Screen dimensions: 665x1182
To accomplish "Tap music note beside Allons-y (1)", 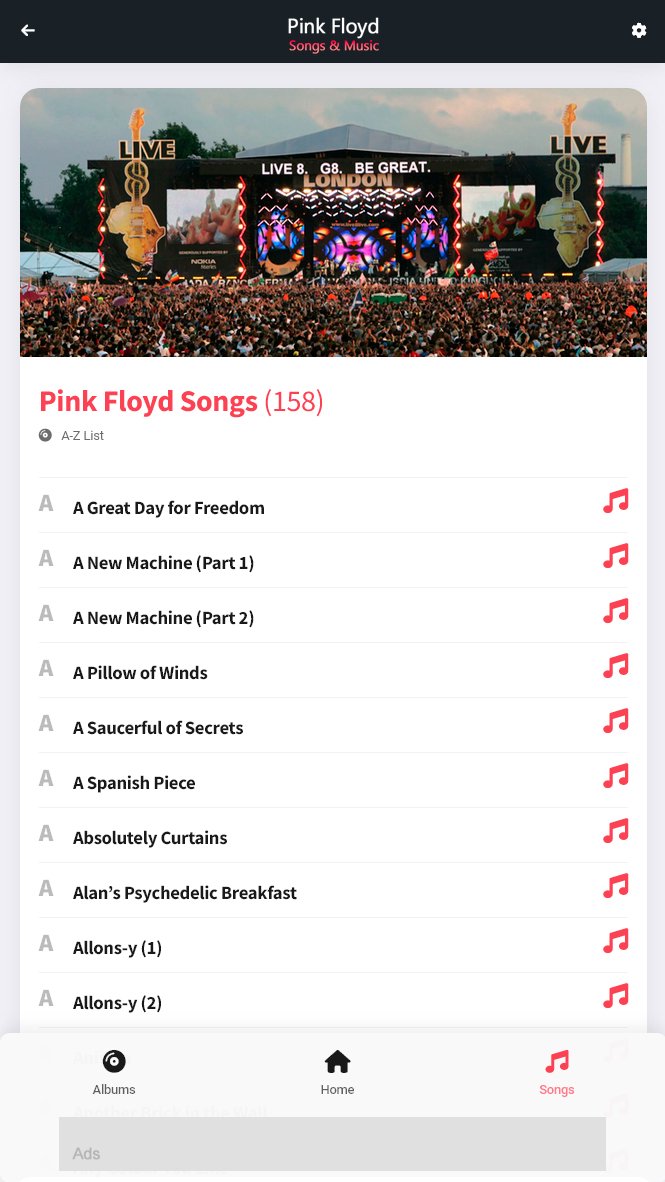I will pyautogui.click(x=616, y=941).
